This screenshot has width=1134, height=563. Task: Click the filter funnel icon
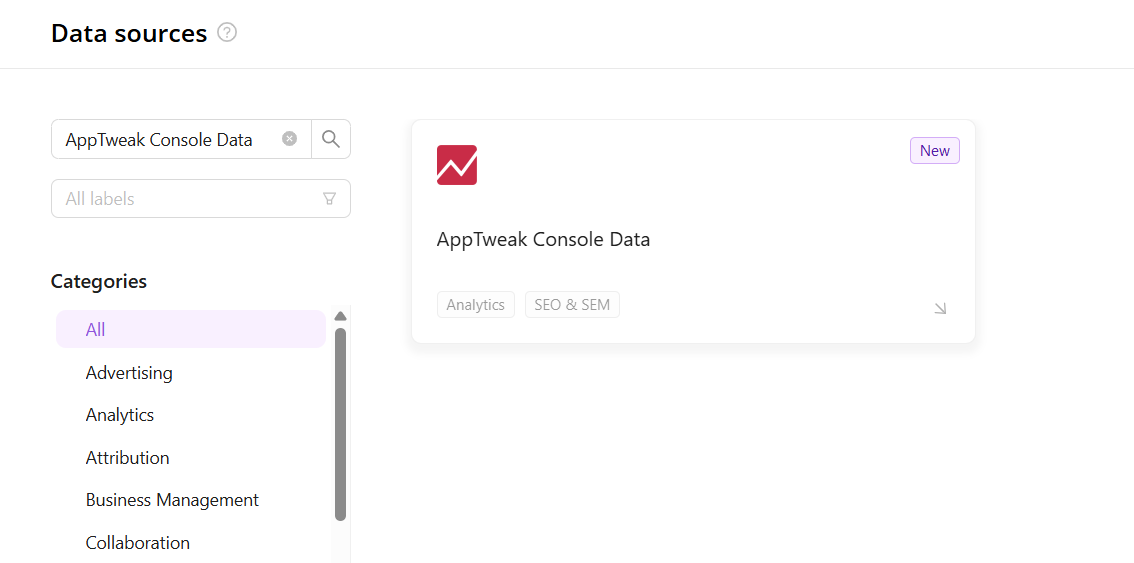coord(329,199)
